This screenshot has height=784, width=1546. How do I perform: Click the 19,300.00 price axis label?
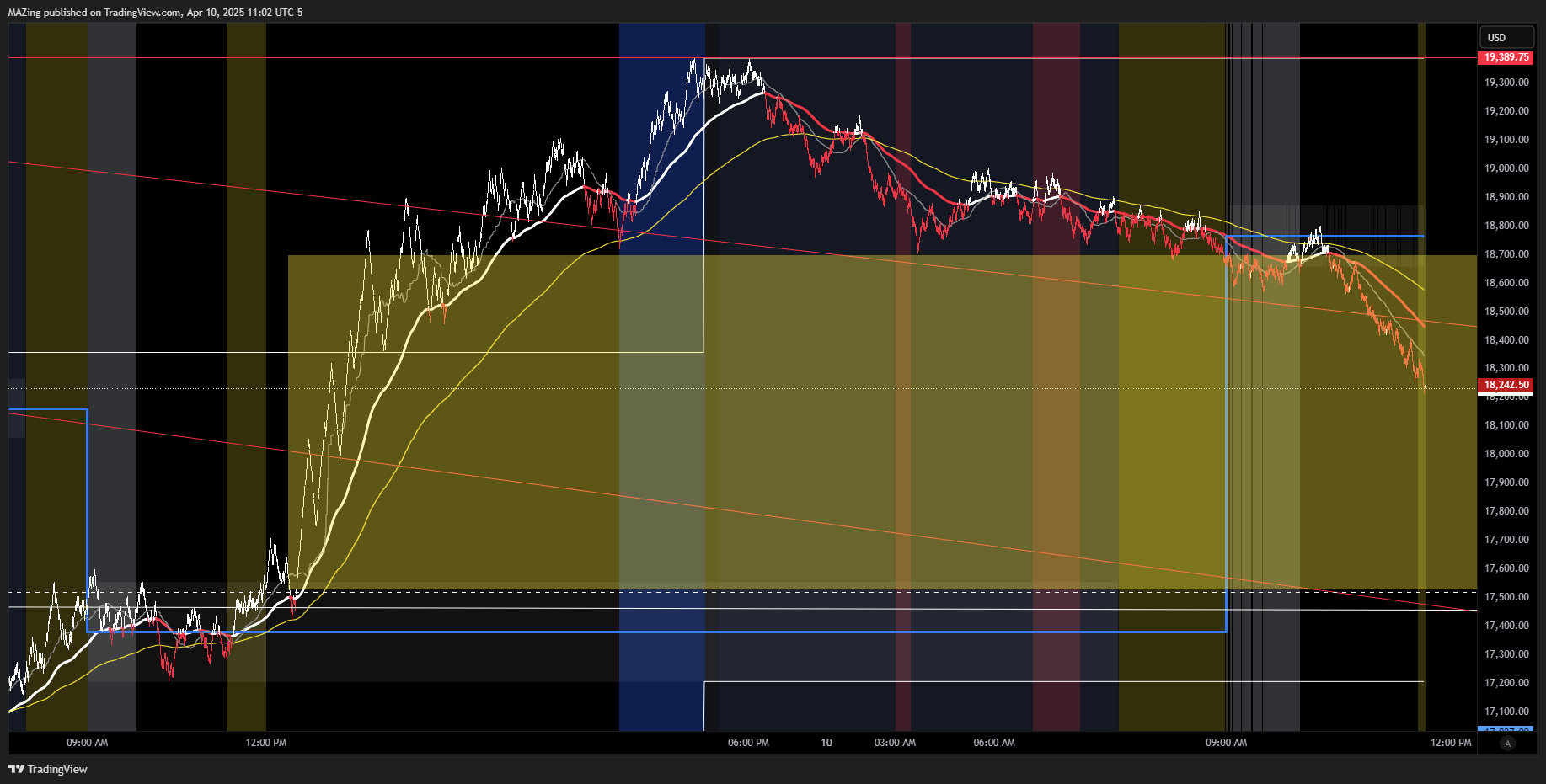click(1506, 83)
